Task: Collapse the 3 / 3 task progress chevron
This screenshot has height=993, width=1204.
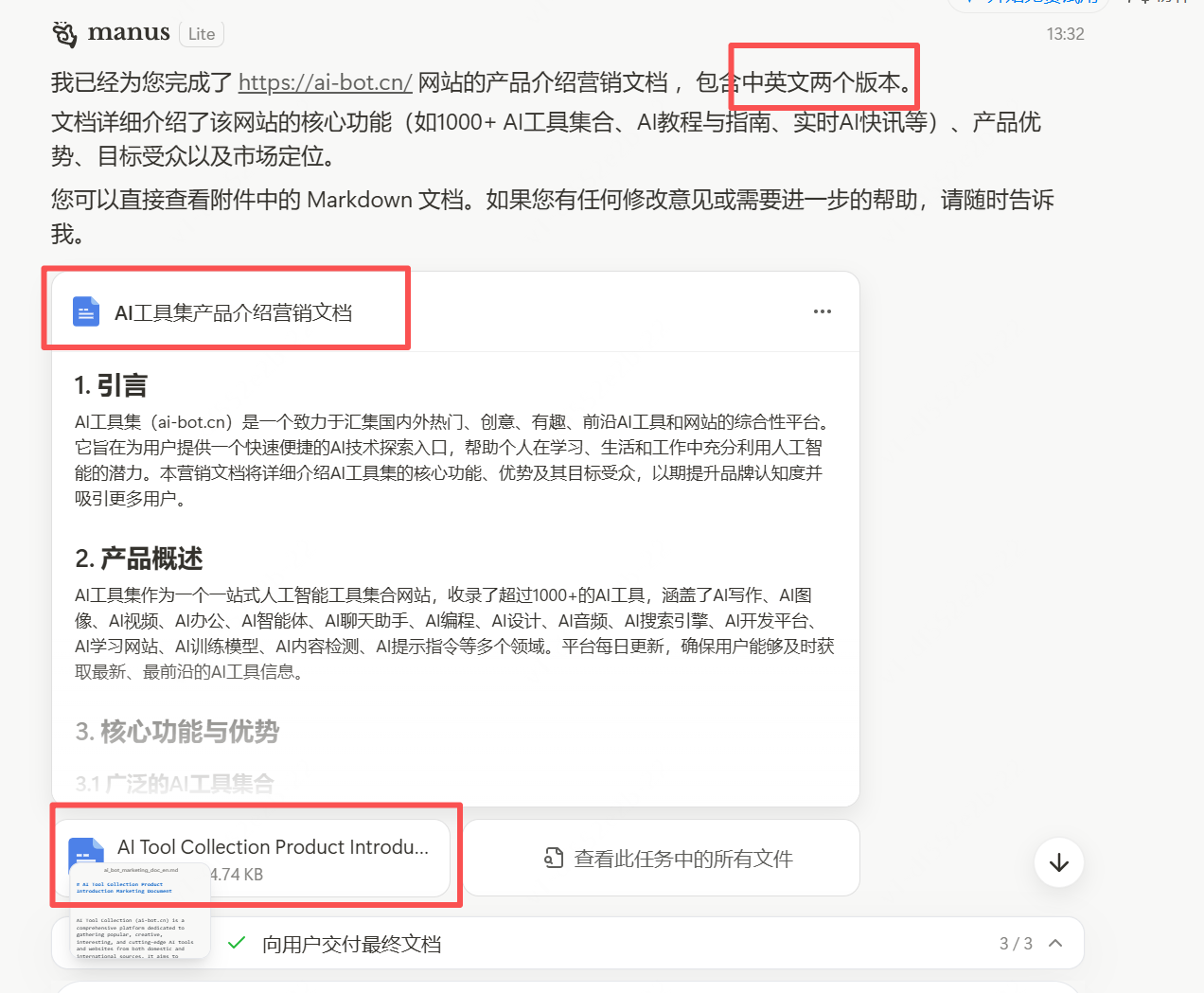Action: pos(1056,943)
